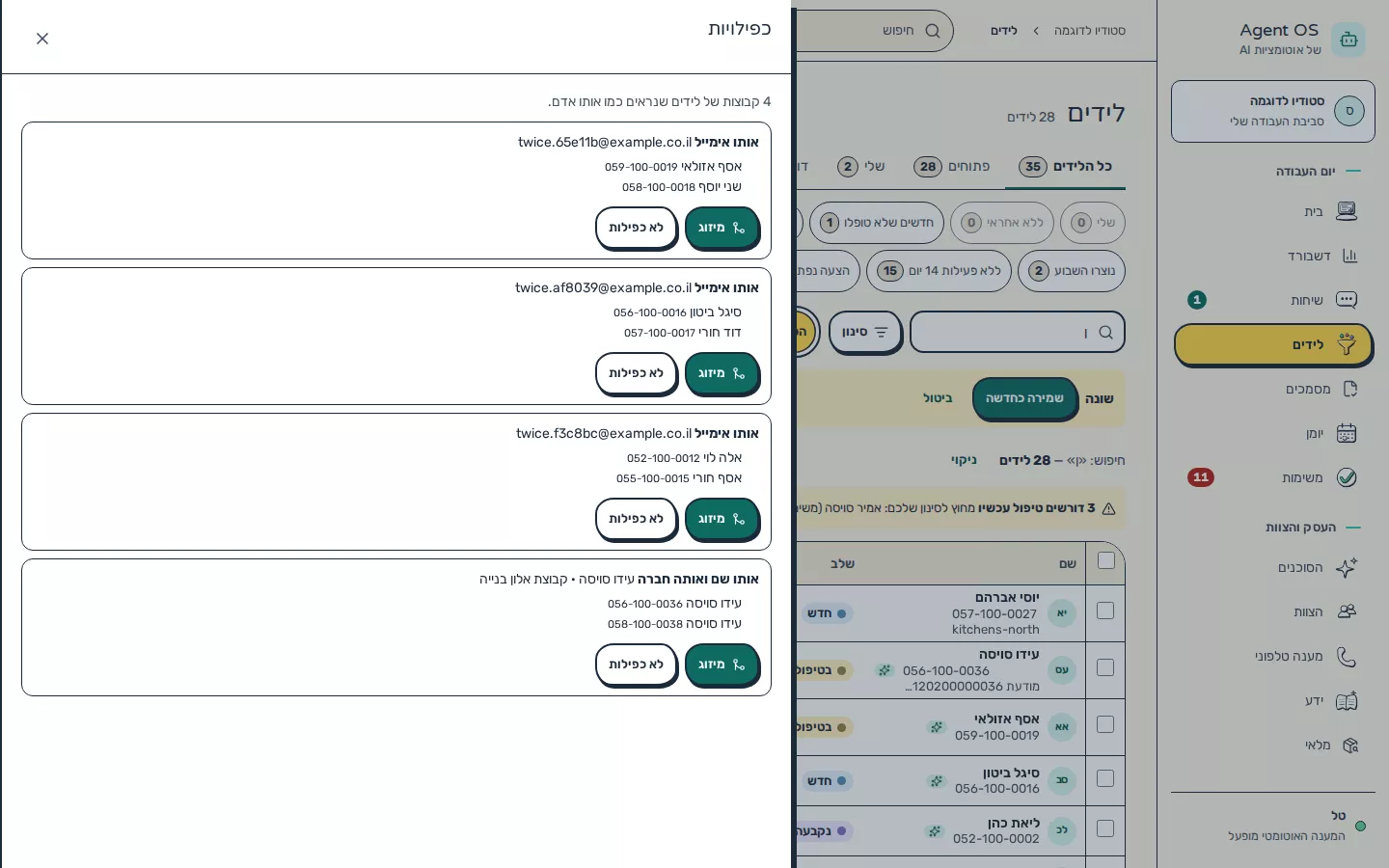Select the ללא פעילות 14 יום filter chip
Screen dimensions: 1389x868
(940, 271)
